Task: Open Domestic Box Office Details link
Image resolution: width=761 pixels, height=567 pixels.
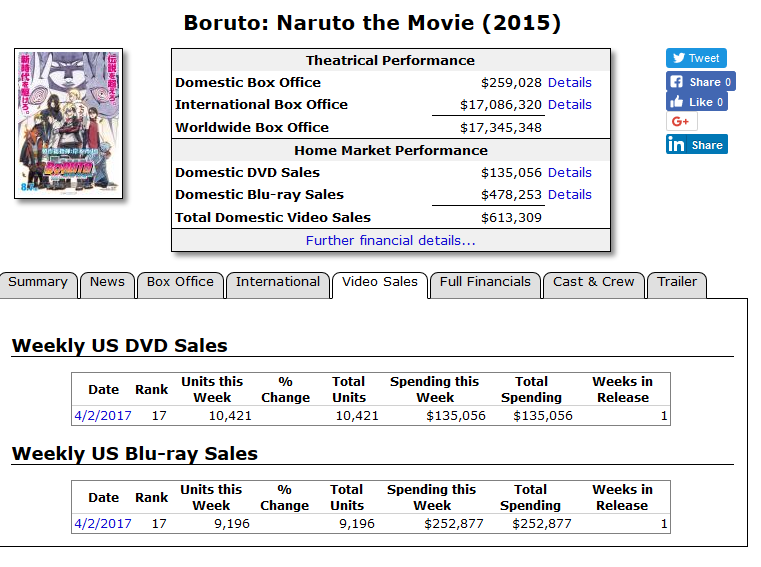Action: tap(569, 83)
